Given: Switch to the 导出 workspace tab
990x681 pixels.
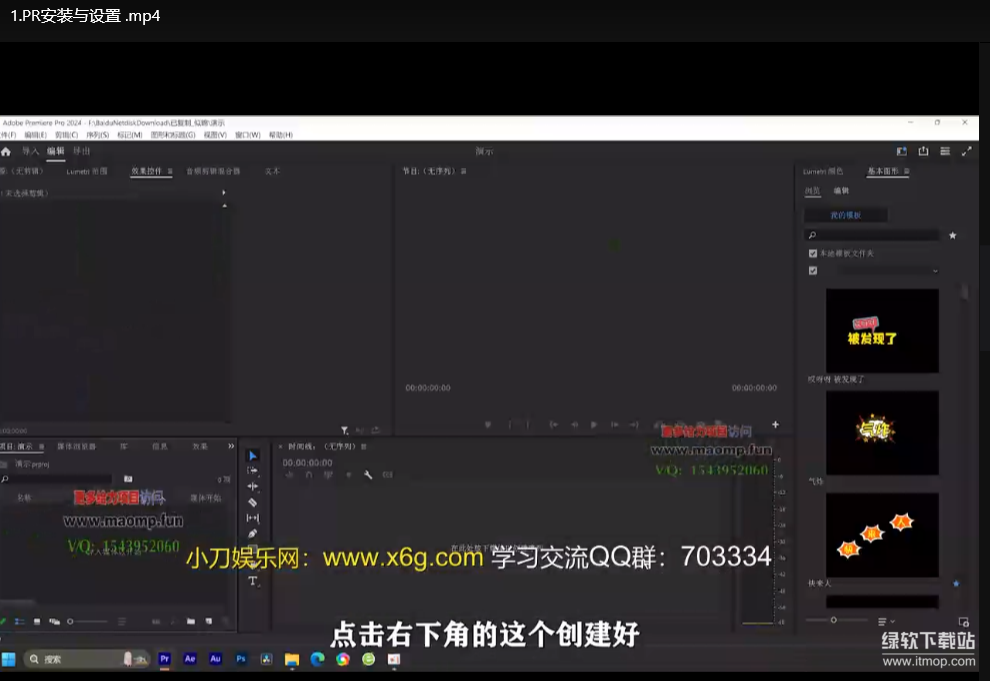Looking at the screenshot, I should click(81, 151).
